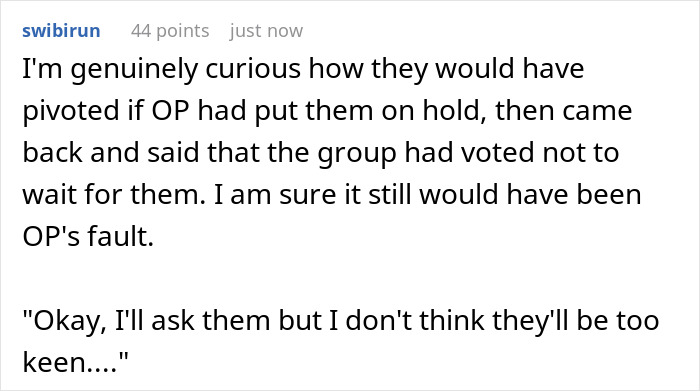Click the 44 points score
Viewport: 700px width, 391px height.
point(170,31)
